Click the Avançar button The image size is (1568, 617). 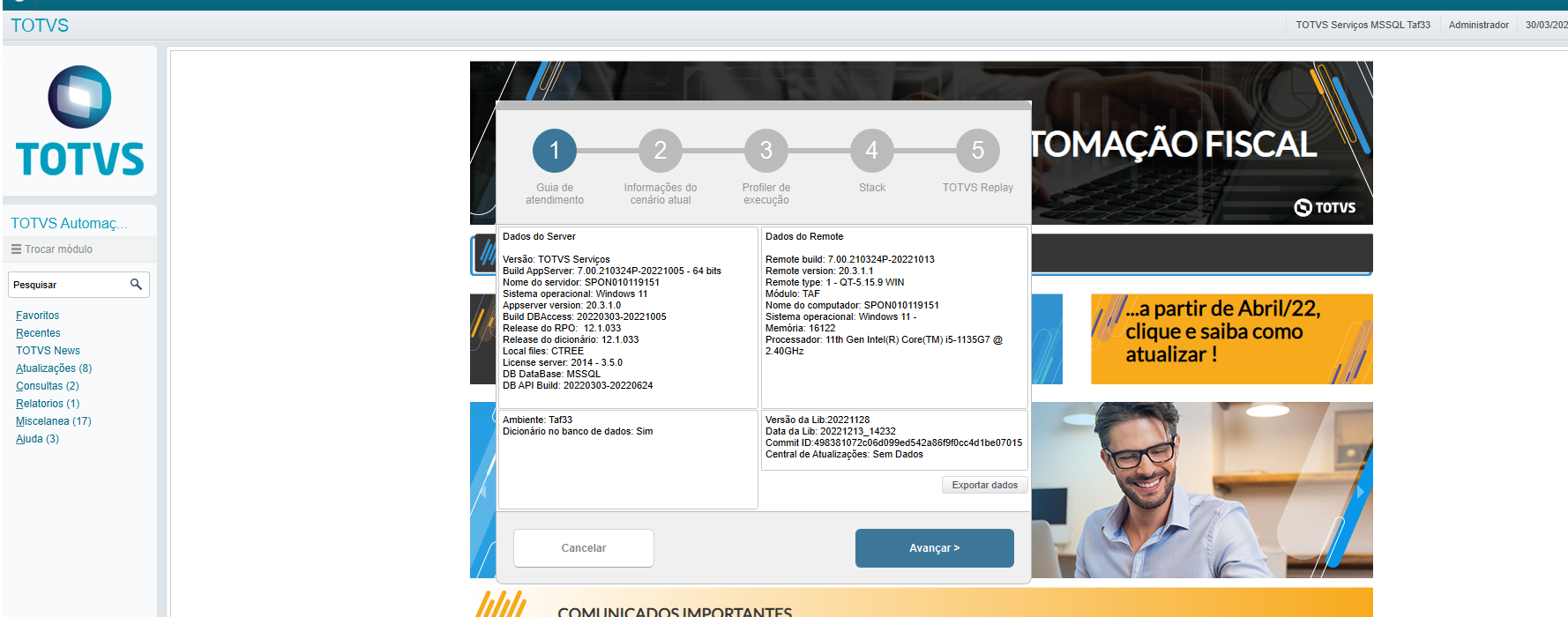pos(935,548)
